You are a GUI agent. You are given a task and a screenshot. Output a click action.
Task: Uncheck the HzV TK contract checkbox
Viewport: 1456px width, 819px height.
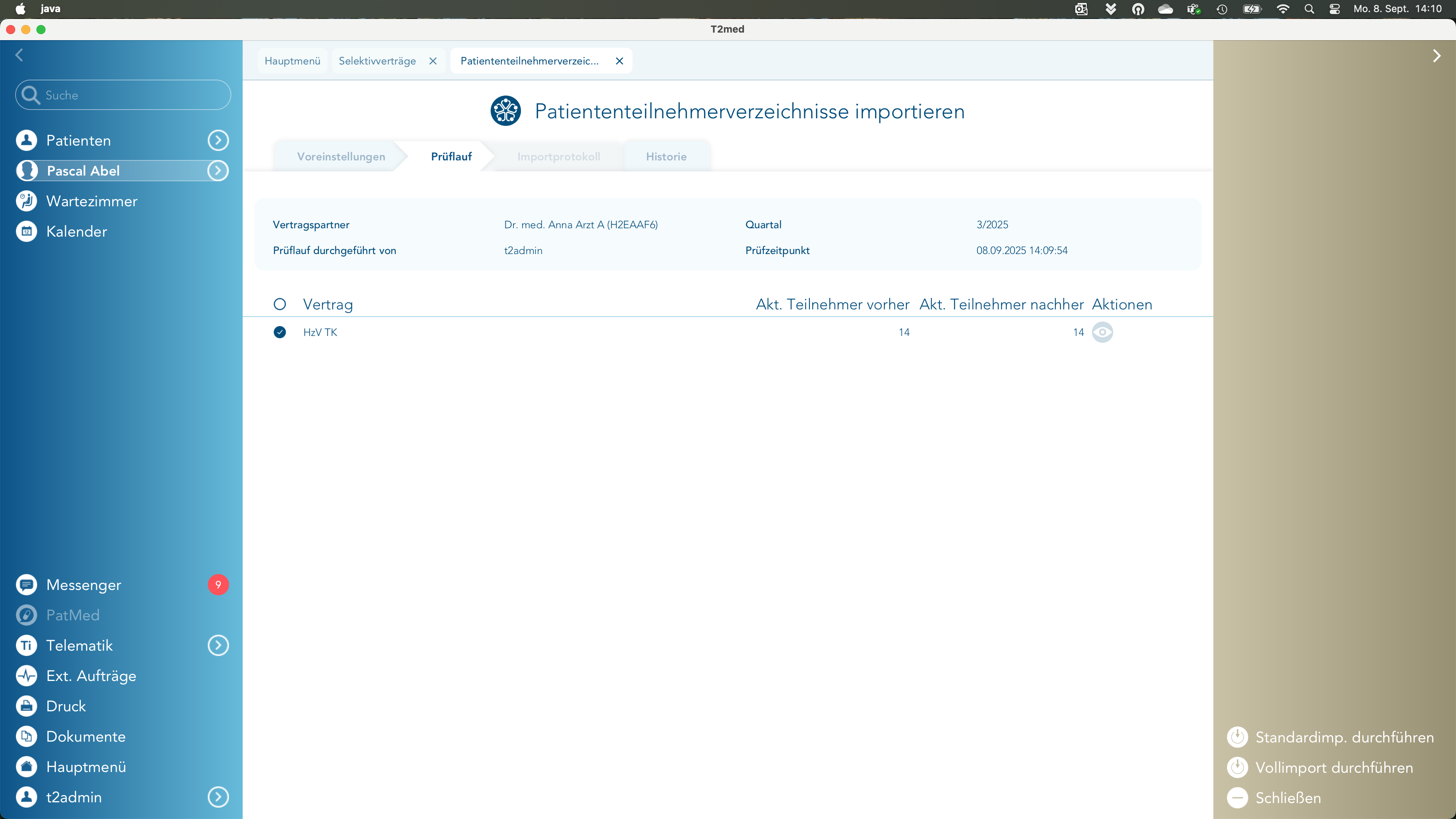tap(280, 333)
